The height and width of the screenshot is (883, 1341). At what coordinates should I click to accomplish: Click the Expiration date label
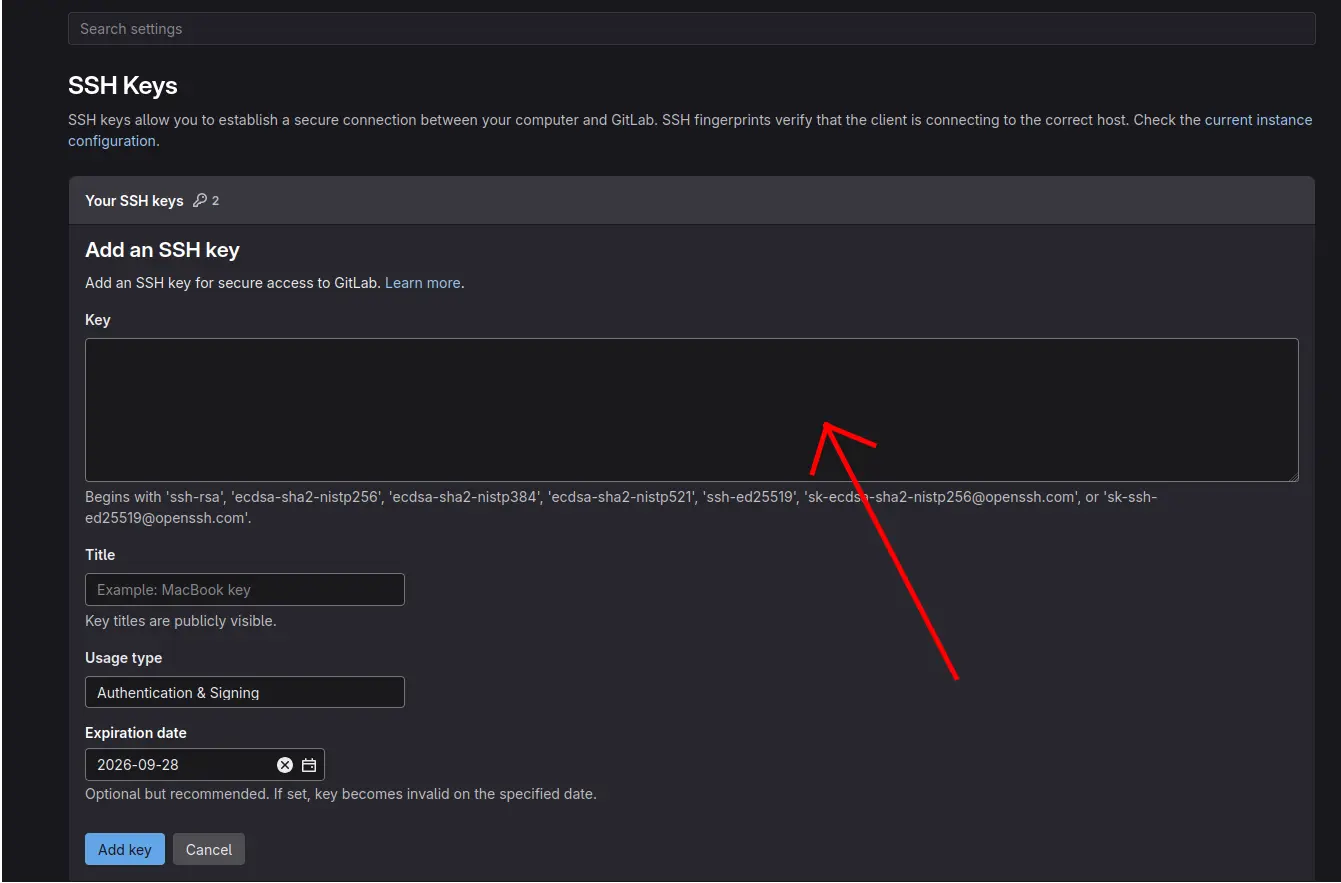point(136,733)
